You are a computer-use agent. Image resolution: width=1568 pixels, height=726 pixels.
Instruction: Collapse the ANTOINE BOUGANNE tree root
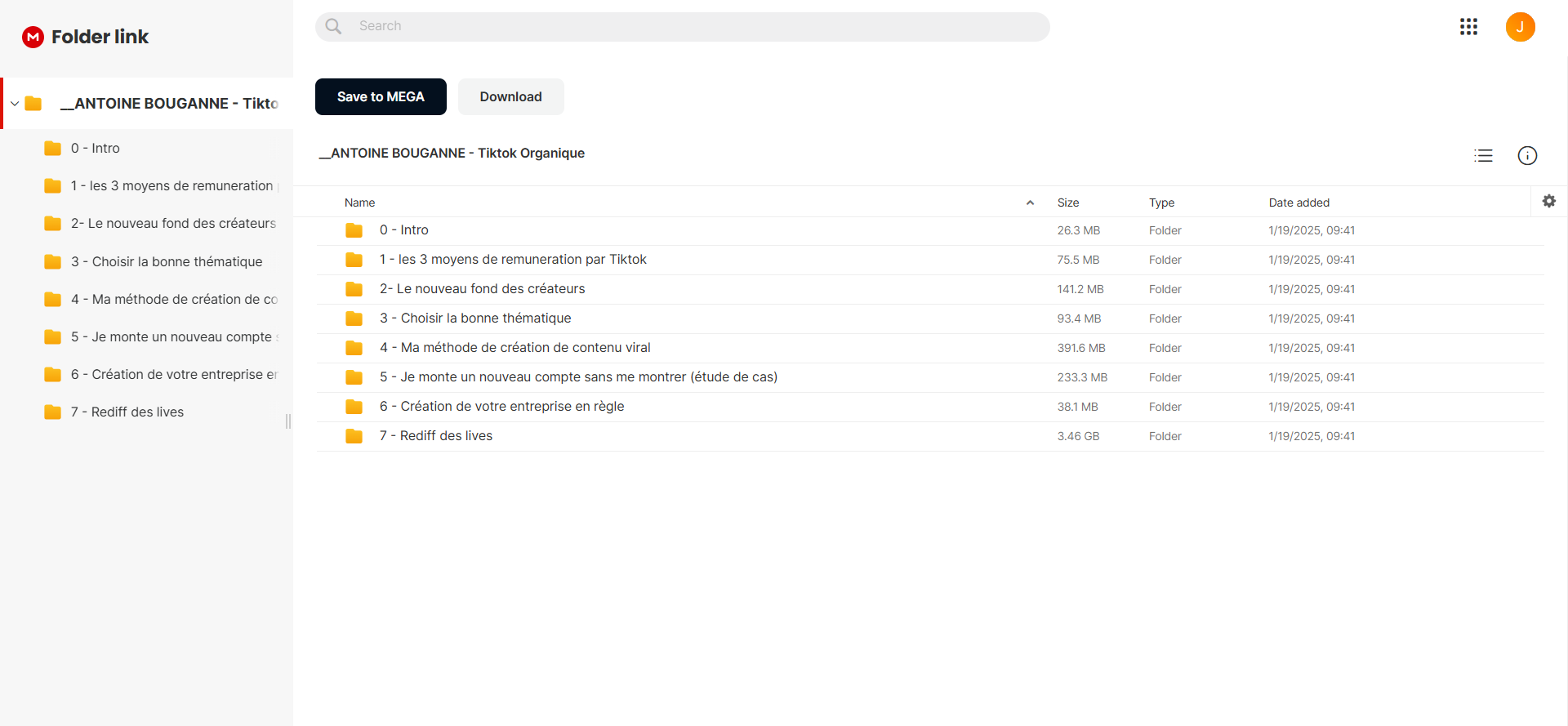[x=15, y=104]
